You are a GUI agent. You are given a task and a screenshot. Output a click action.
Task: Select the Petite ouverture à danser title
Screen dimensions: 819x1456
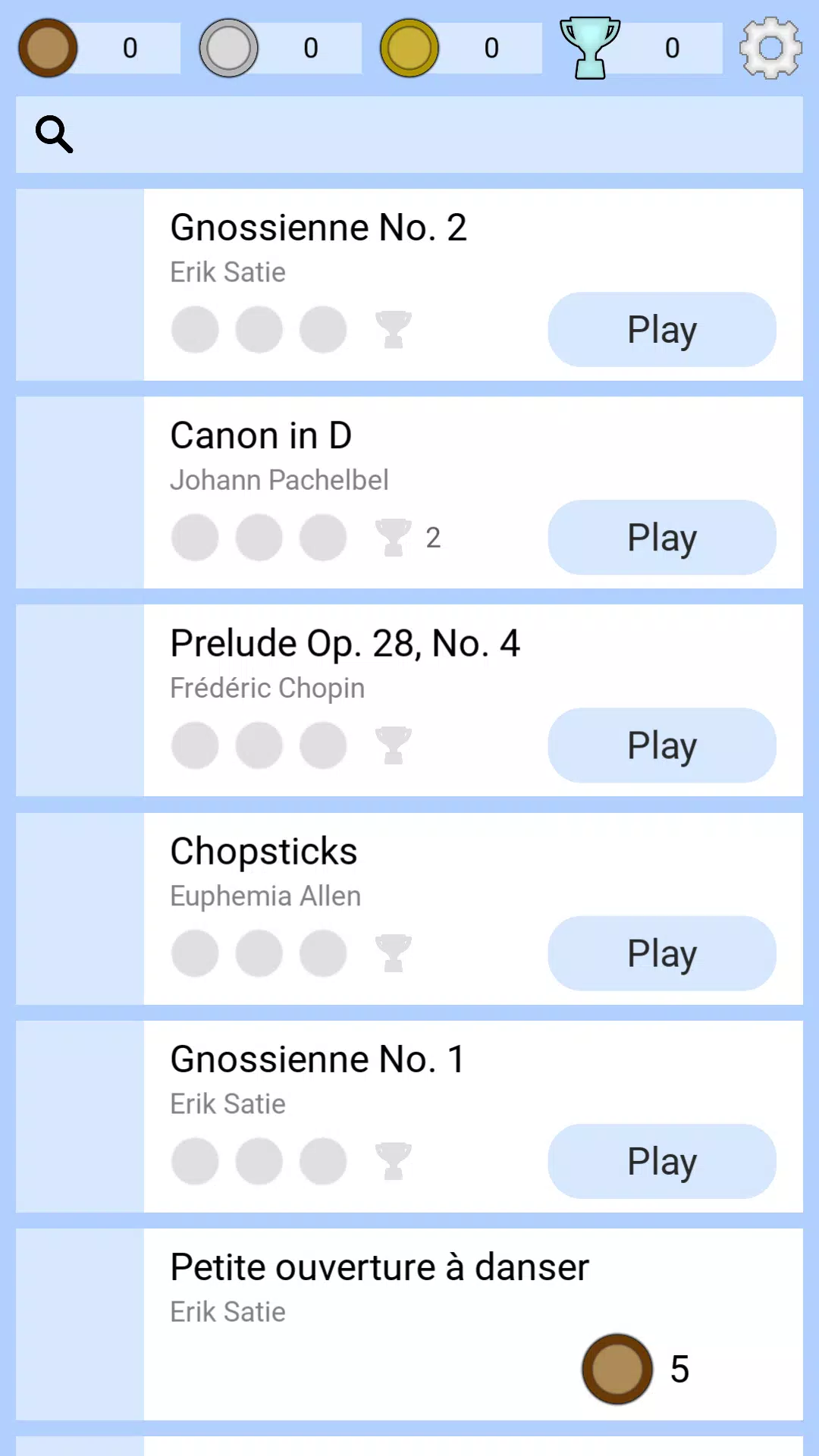pyautogui.click(x=379, y=1267)
